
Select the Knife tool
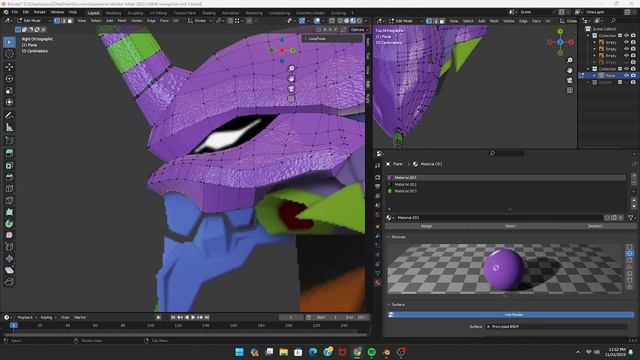pyautogui.click(x=9, y=200)
